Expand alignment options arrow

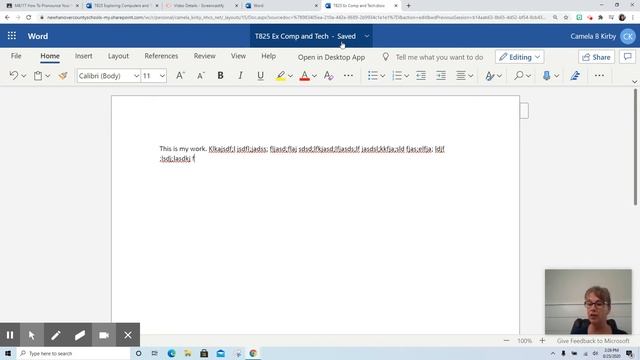coord(471,76)
